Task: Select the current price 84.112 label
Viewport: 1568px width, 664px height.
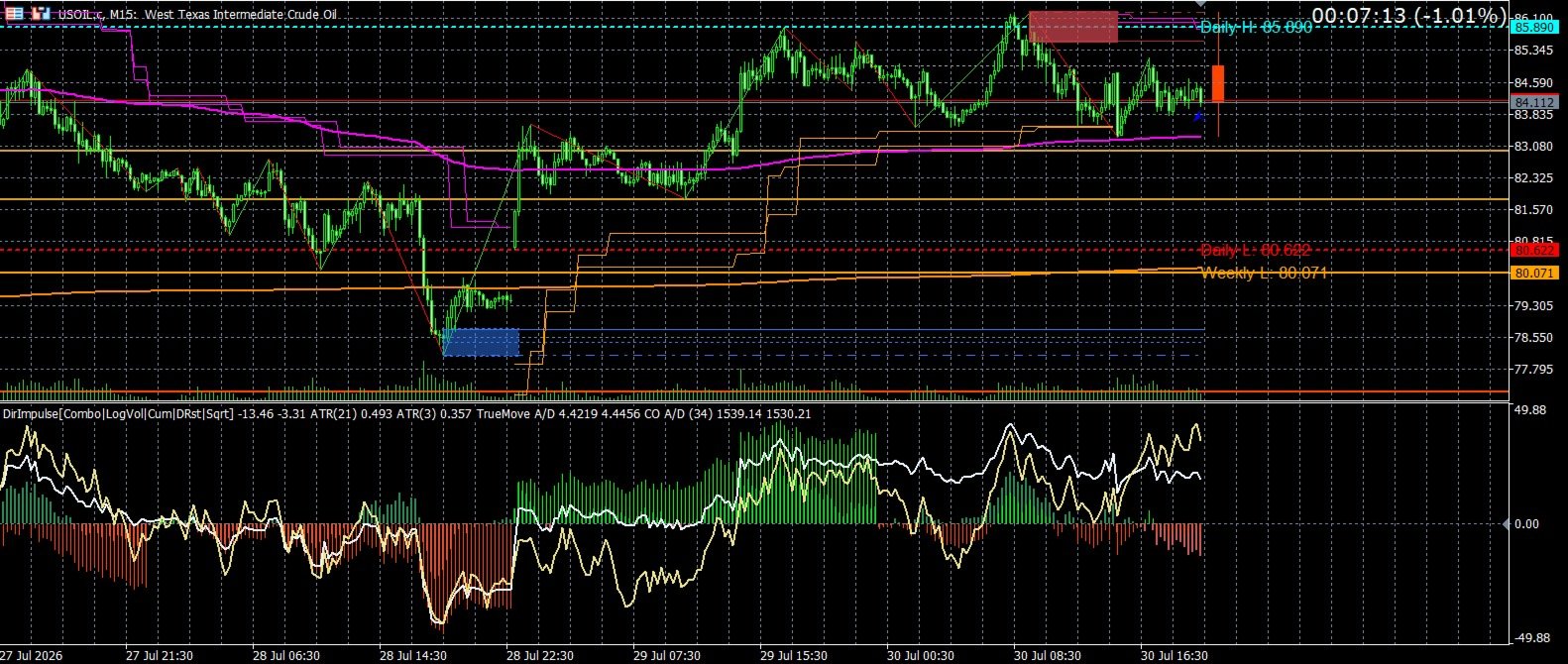Action: click(x=1534, y=102)
